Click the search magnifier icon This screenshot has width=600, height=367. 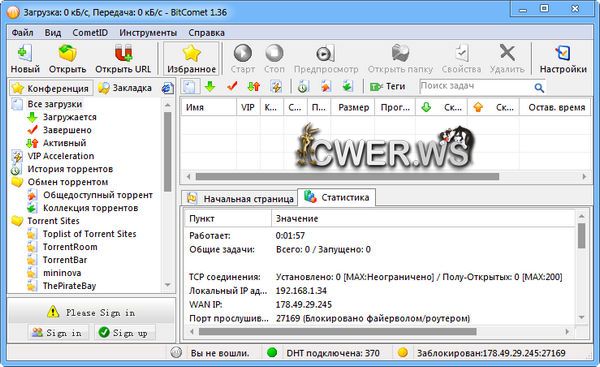click(x=539, y=88)
